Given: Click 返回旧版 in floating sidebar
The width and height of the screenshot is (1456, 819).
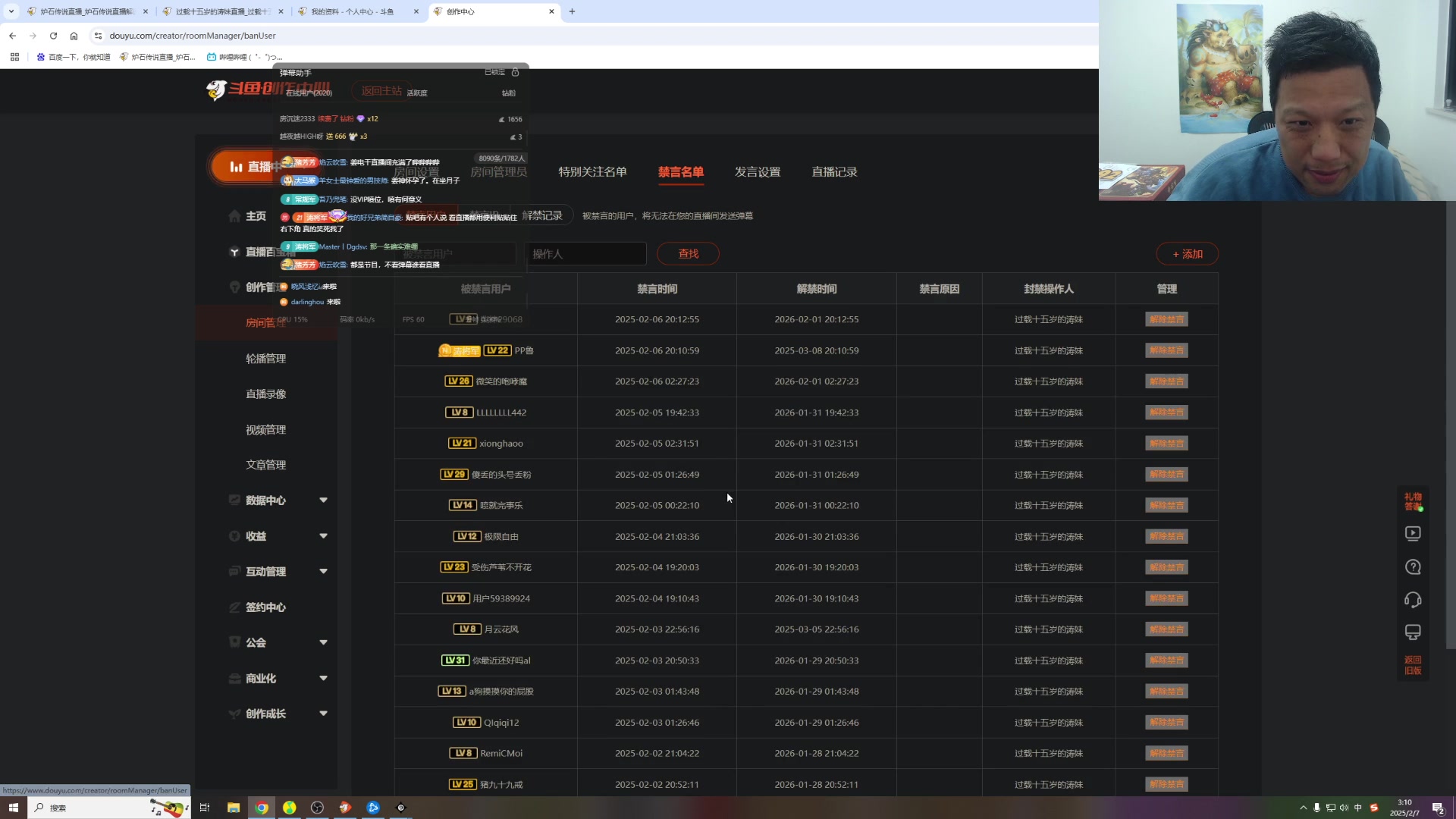Looking at the screenshot, I should point(1413,666).
